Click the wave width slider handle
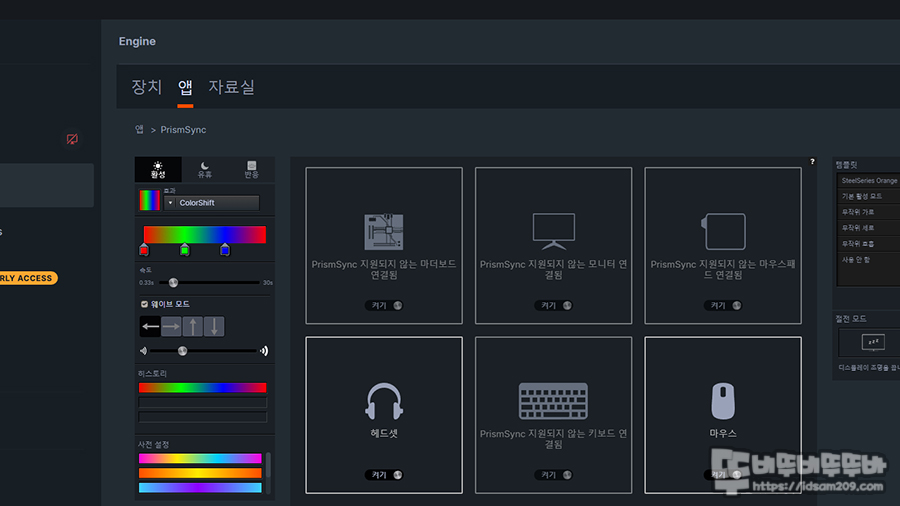 [x=183, y=351]
